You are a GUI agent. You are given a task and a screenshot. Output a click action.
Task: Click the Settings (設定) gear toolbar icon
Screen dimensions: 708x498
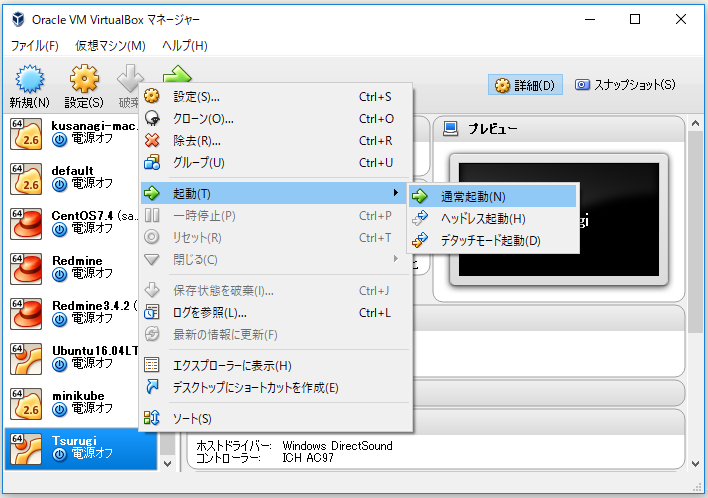tap(84, 79)
